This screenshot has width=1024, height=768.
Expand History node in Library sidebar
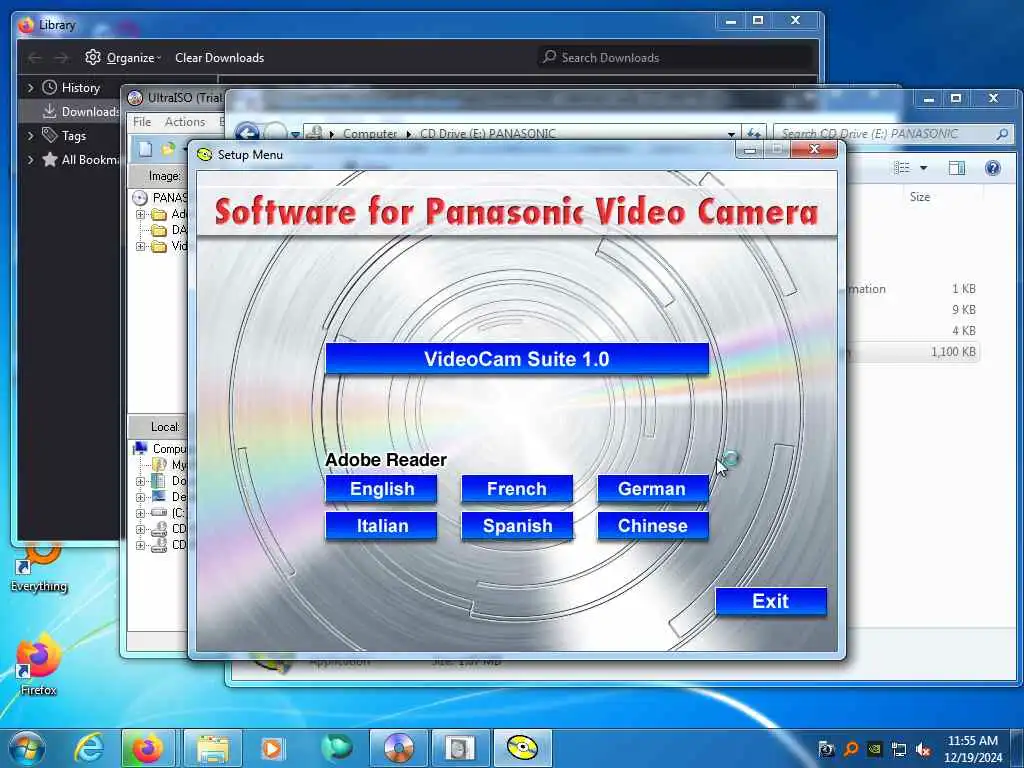(x=30, y=88)
